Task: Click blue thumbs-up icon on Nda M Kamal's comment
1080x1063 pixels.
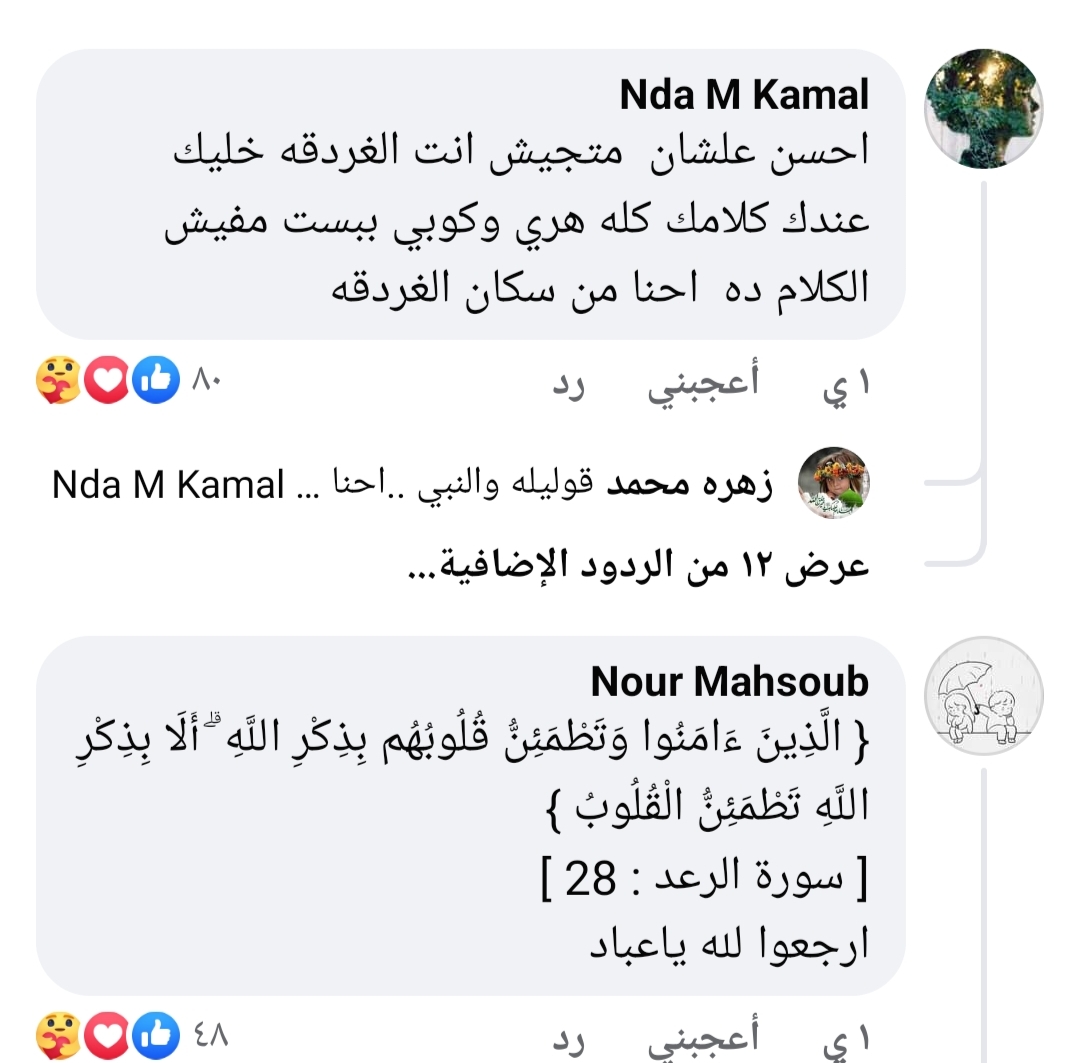Action: pos(155,381)
